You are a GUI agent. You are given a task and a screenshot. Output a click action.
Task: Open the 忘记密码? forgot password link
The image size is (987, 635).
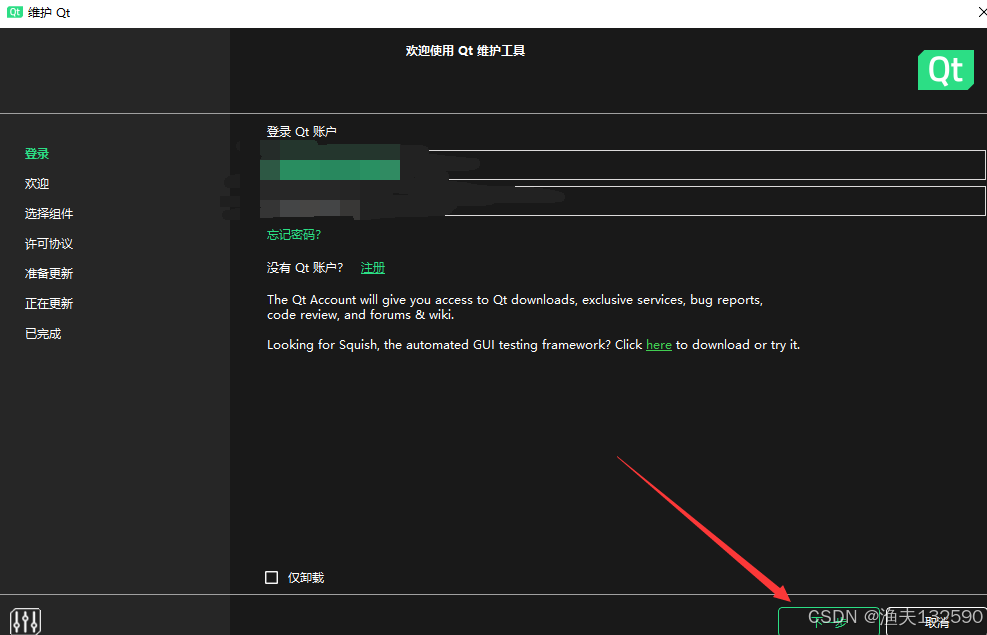point(294,235)
